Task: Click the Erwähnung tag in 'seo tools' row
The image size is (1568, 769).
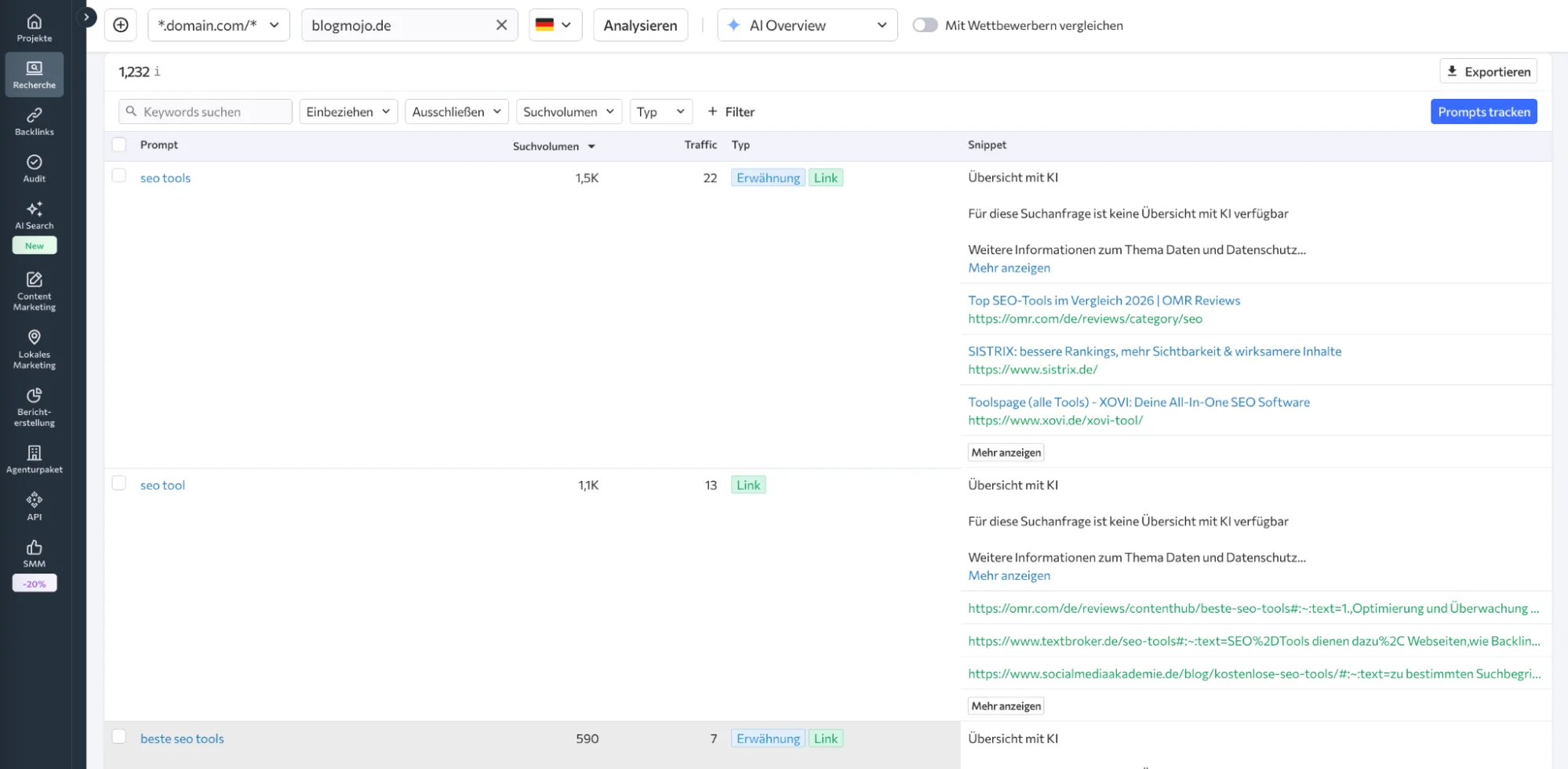Action: (768, 178)
